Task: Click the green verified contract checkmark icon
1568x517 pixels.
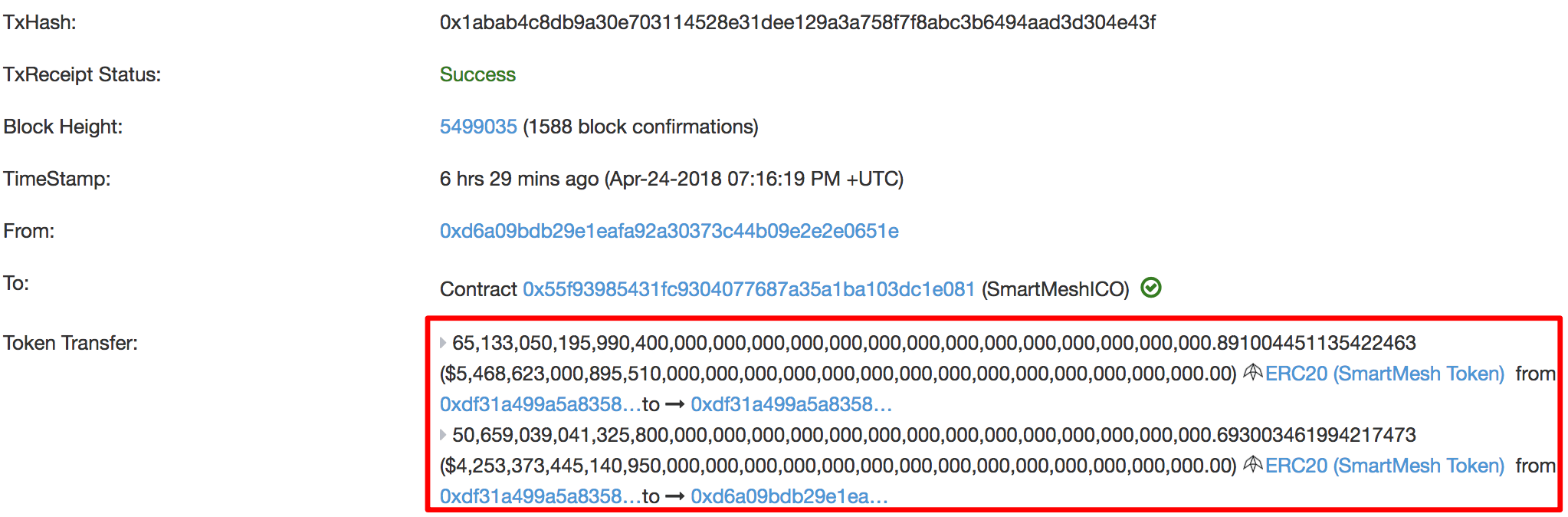Action: (1150, 288)
